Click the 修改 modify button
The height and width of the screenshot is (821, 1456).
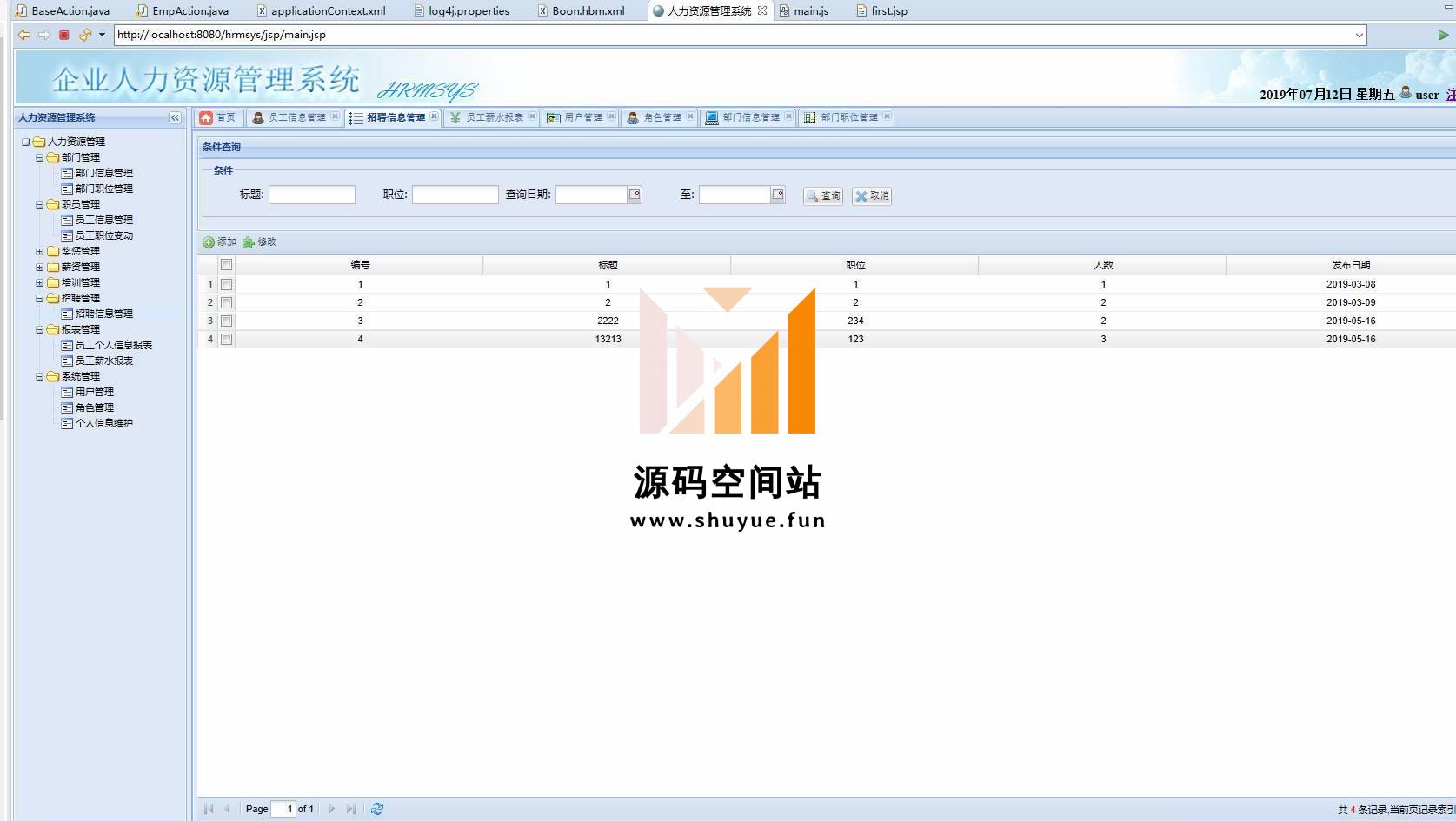(259, 242)
